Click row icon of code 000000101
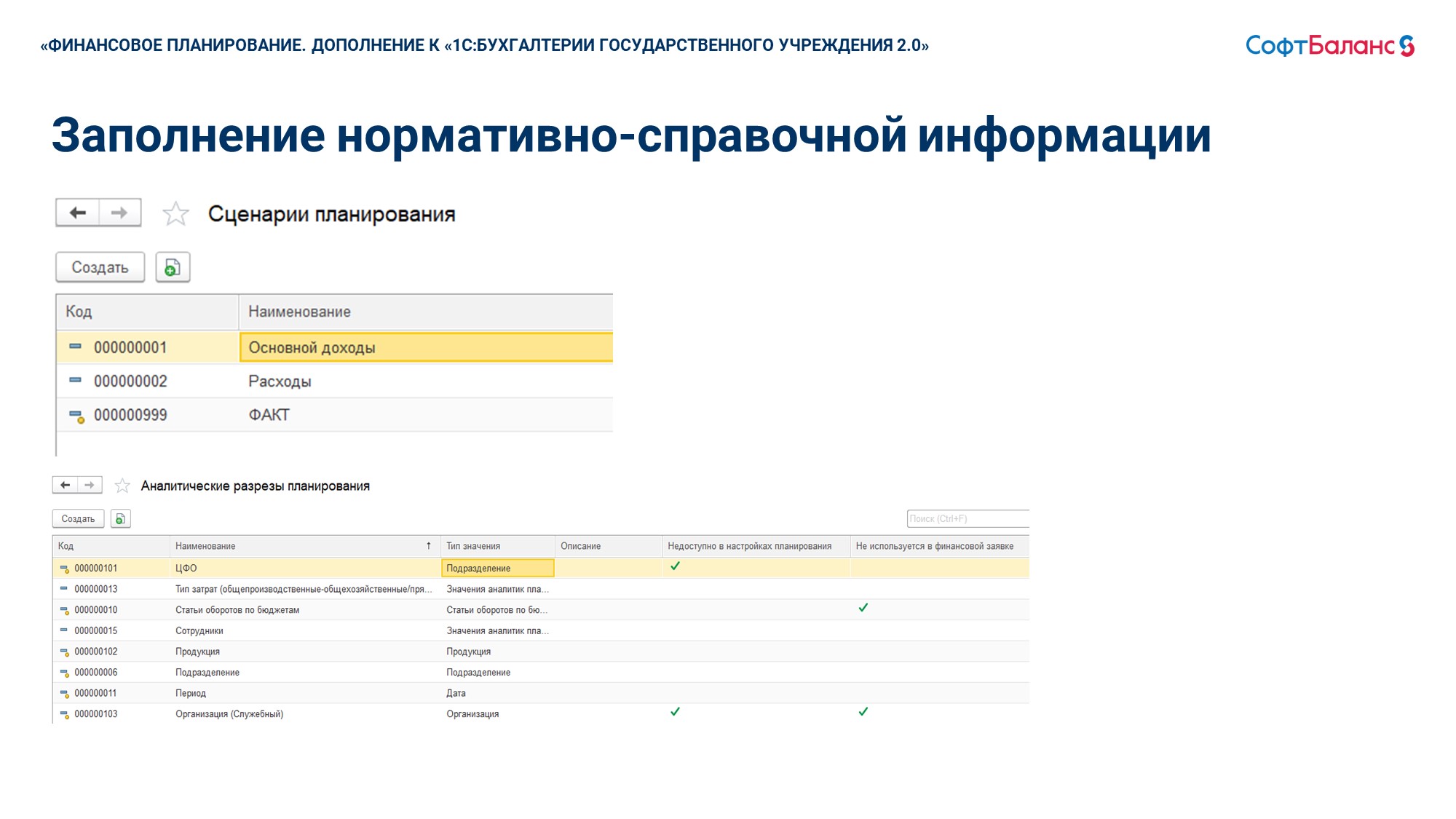 65,569
